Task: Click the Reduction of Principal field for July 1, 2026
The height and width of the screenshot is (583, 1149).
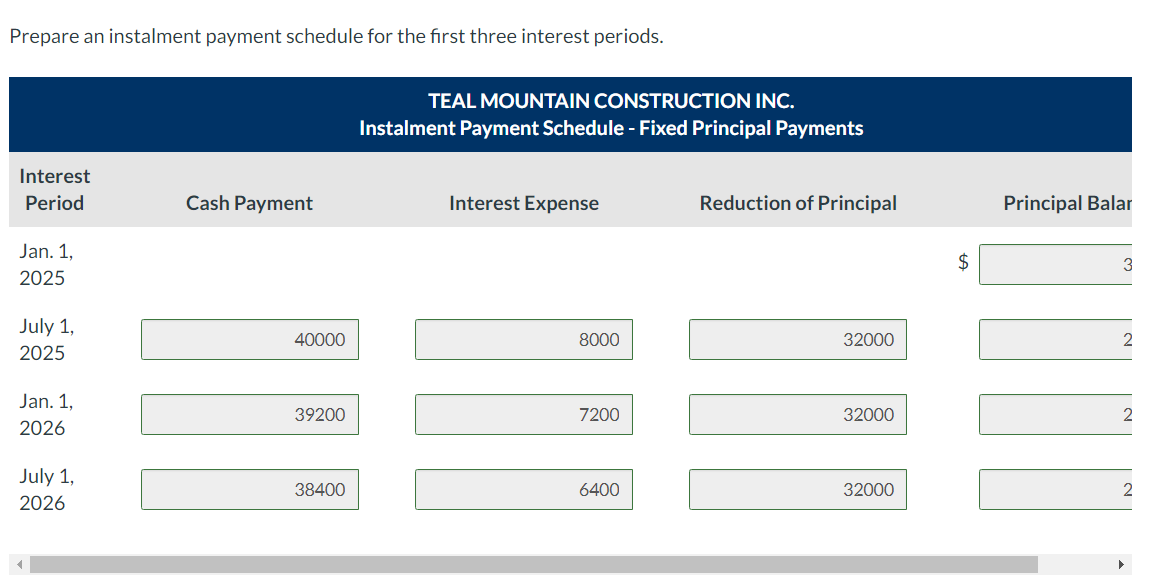Action: (x=797, y=489)
